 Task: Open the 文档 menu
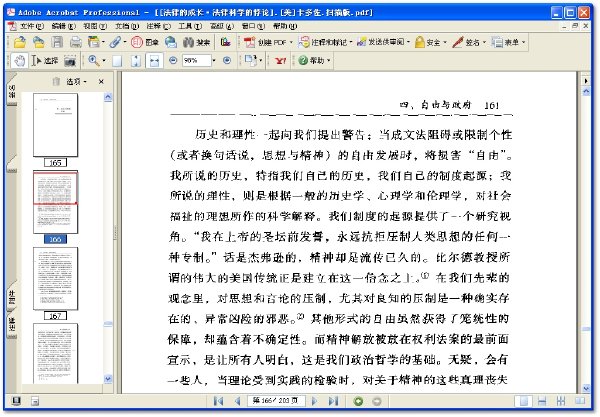(x=127, y=26)
